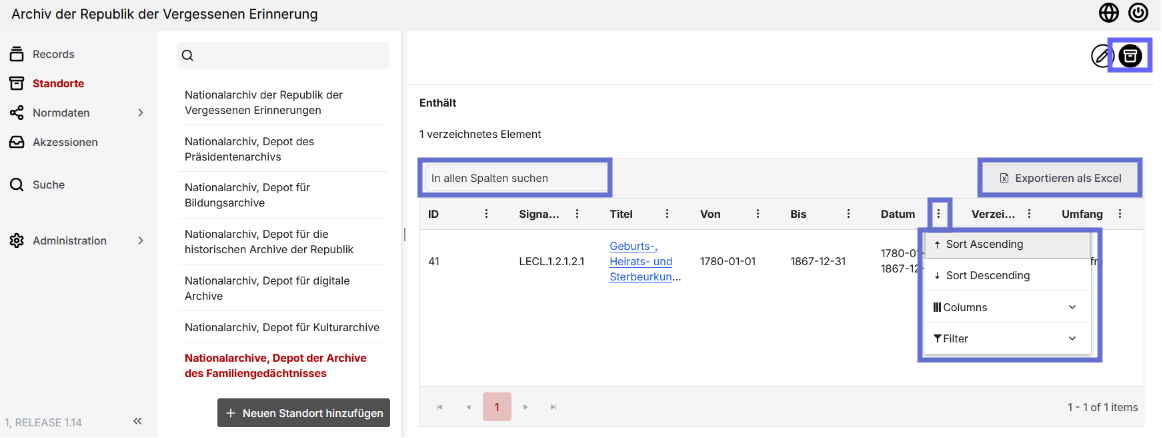Click the pencil edit icon
The width and height of the screenshot is (1162, 438).
click(1103, 56)
